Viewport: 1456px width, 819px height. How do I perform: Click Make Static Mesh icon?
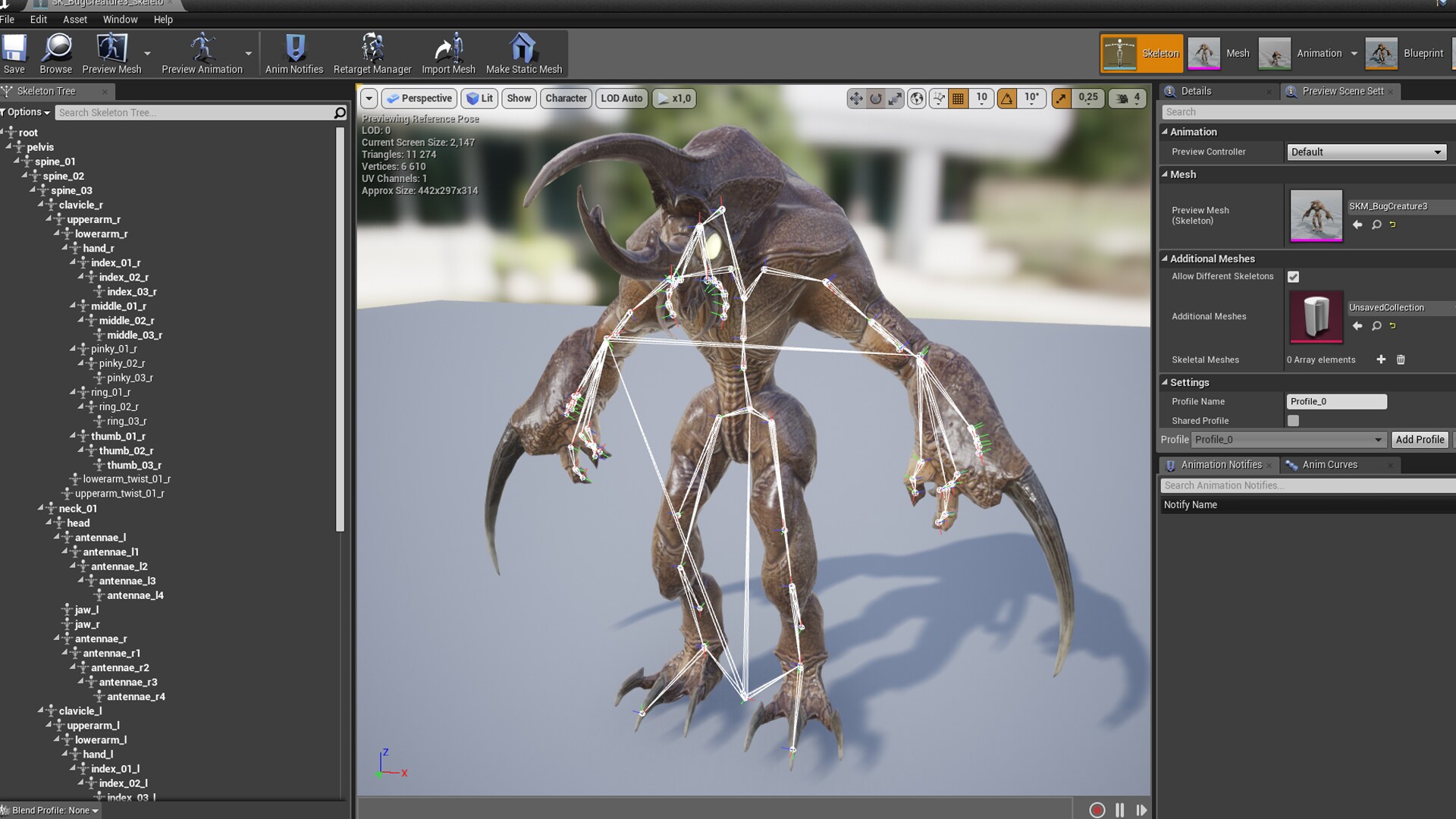tap(523, 53)
